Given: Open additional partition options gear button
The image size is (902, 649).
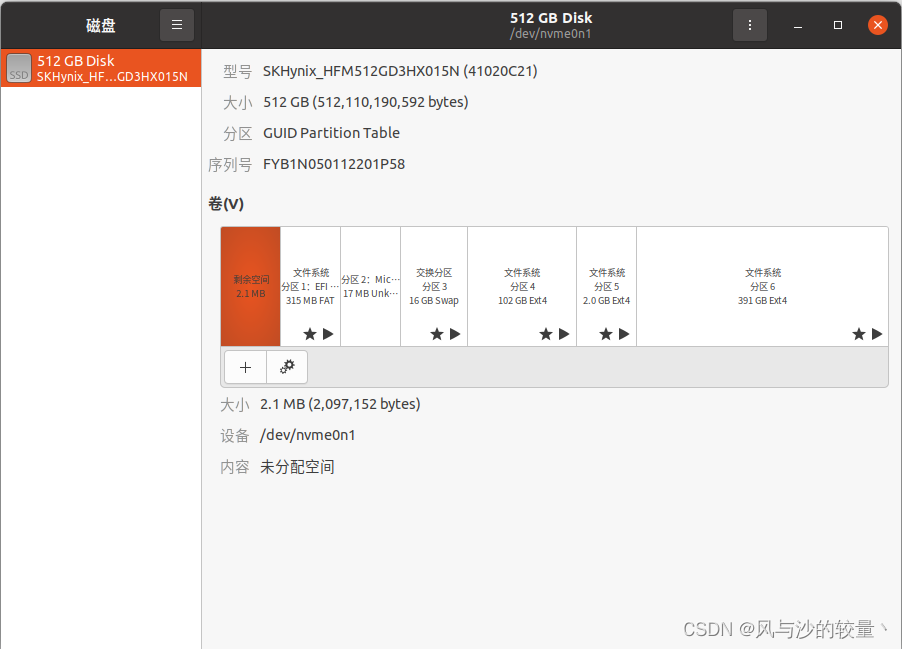Looking at the screenshot, I should coord(287,367).
